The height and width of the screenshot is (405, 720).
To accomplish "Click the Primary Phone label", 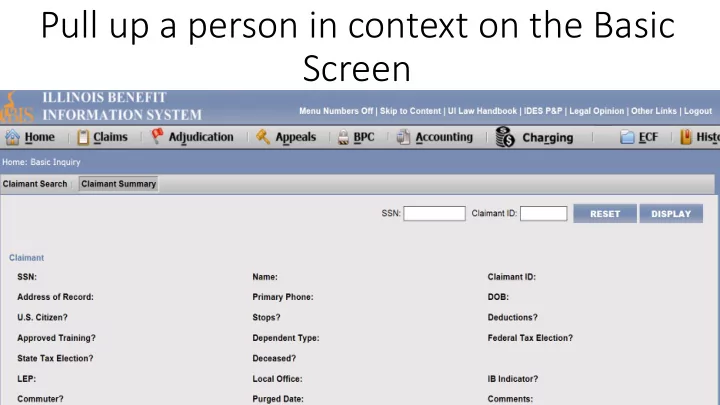I will (282, 297).
